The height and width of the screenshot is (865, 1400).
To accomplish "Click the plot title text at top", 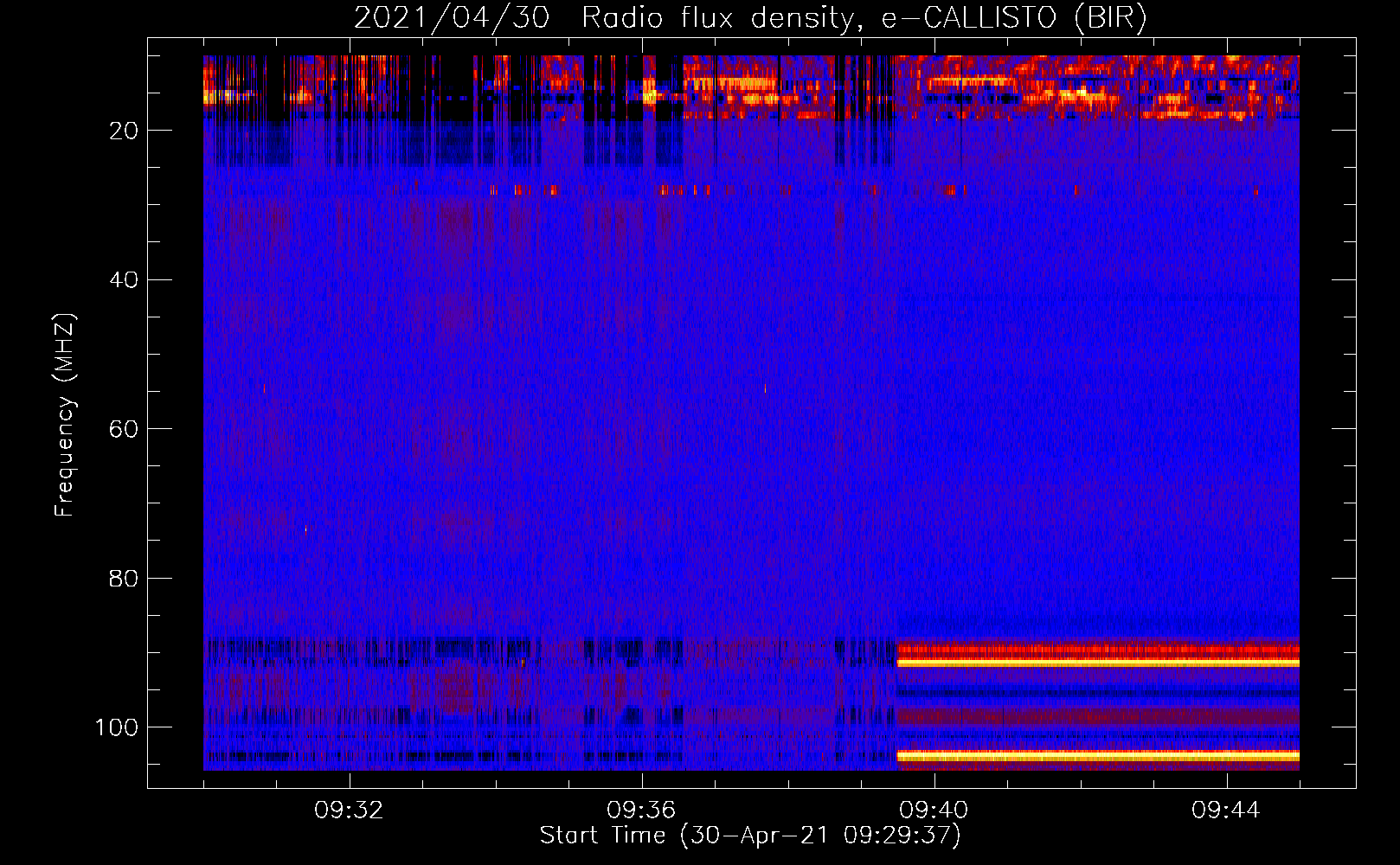I will pyautogui.click(x=750, y=18).
